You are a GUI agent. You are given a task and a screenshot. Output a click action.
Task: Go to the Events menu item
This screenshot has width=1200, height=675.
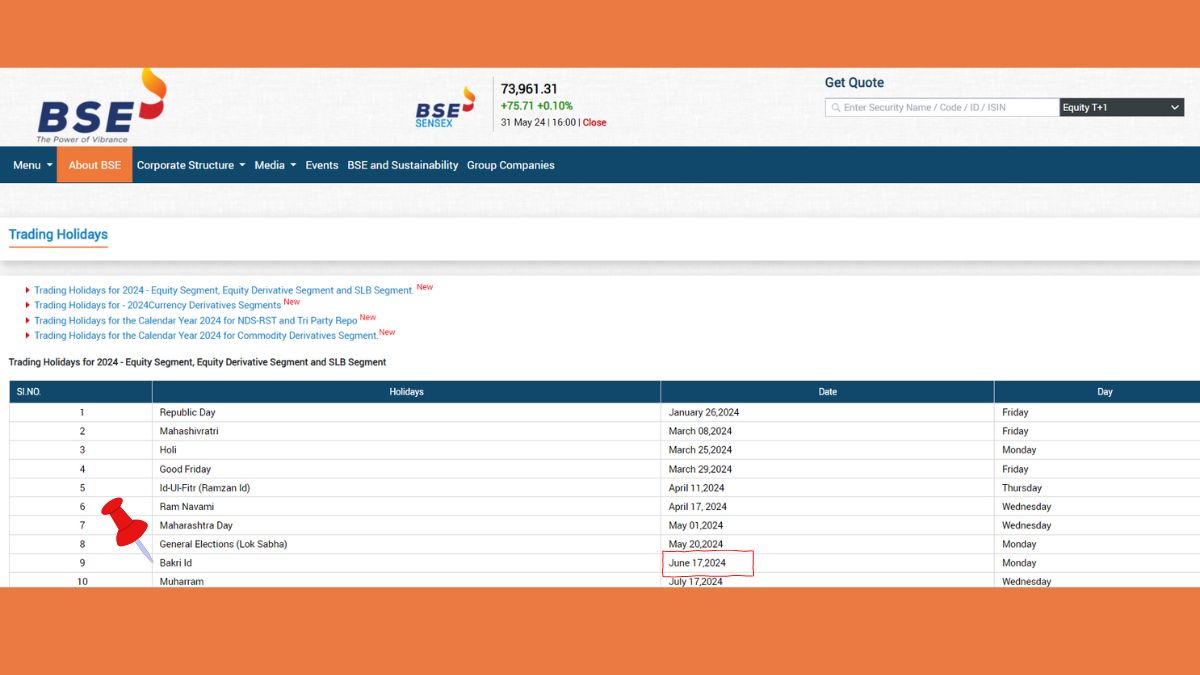[321, 165]
